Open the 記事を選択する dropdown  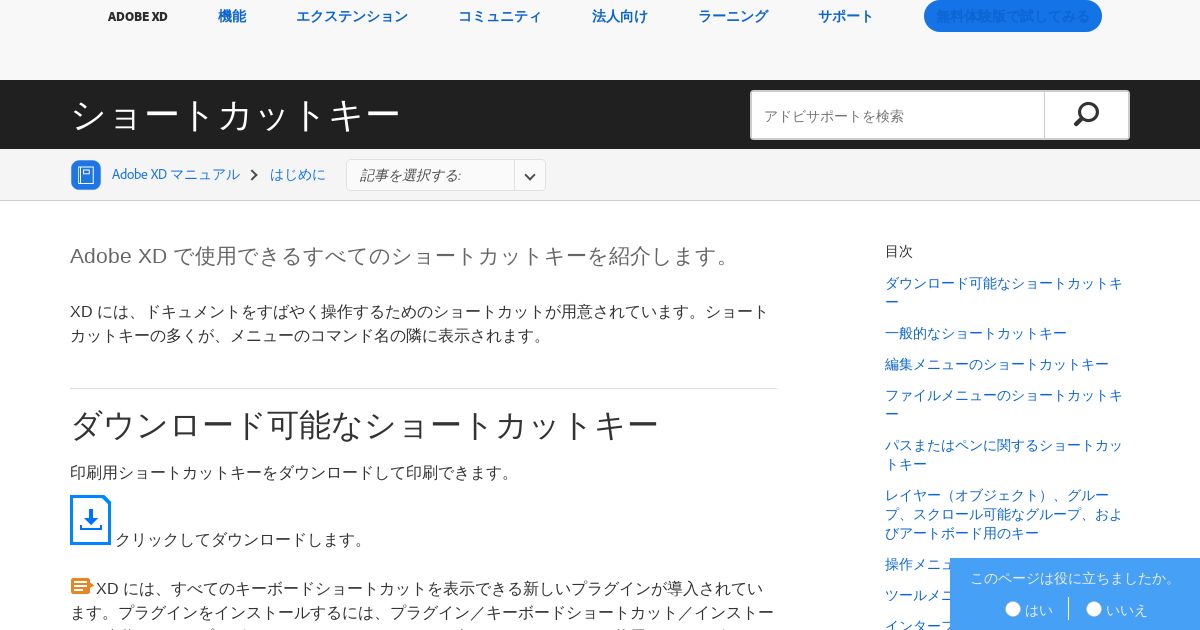pos(446,175)
